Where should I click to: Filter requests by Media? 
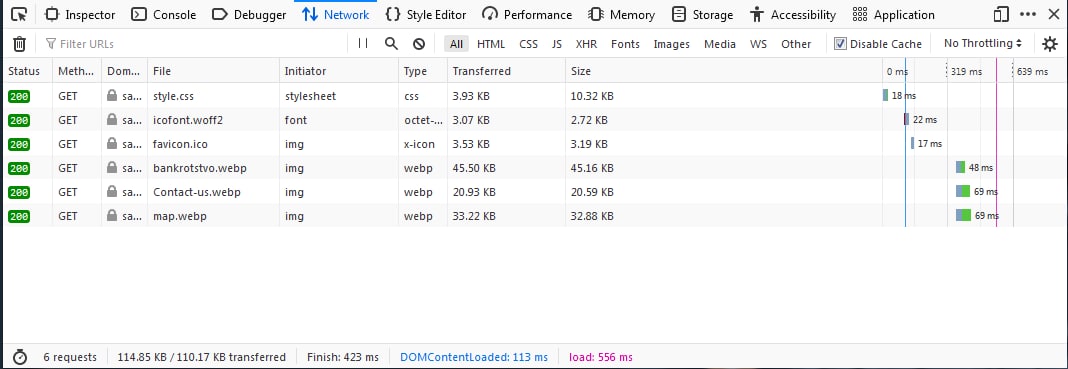click(720, 44)
